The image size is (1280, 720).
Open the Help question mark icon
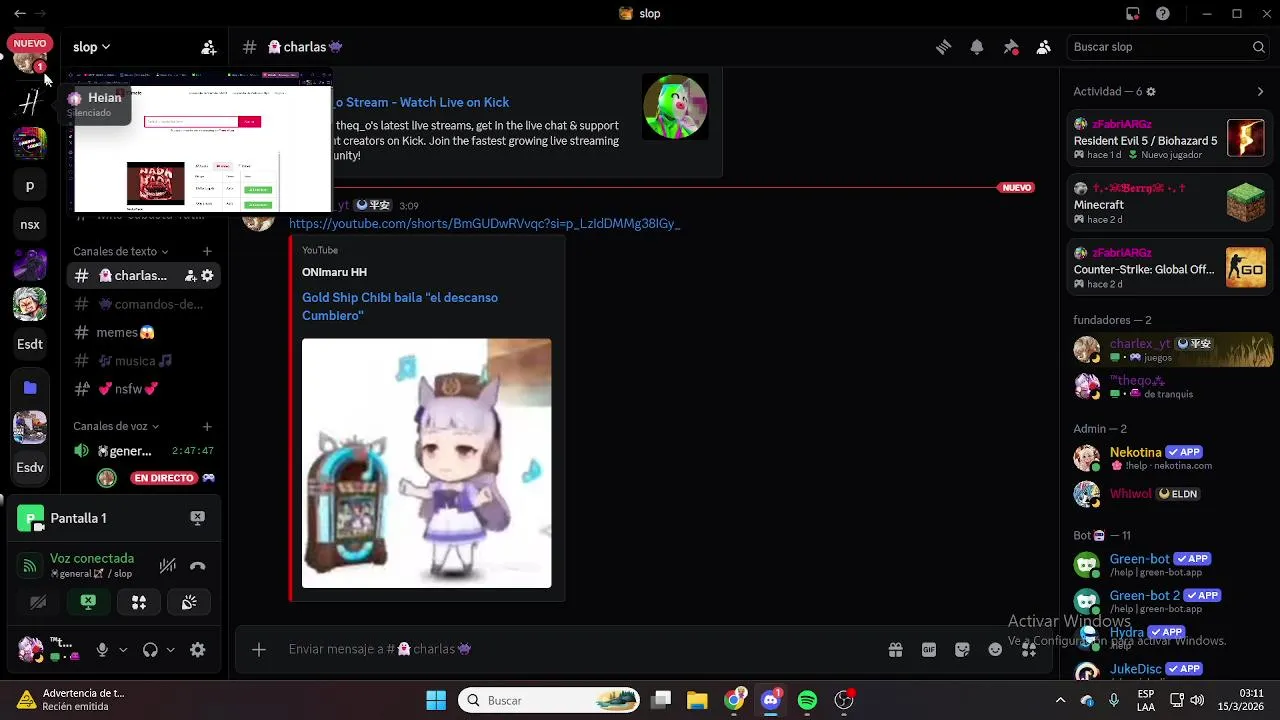click(1163, 14)
